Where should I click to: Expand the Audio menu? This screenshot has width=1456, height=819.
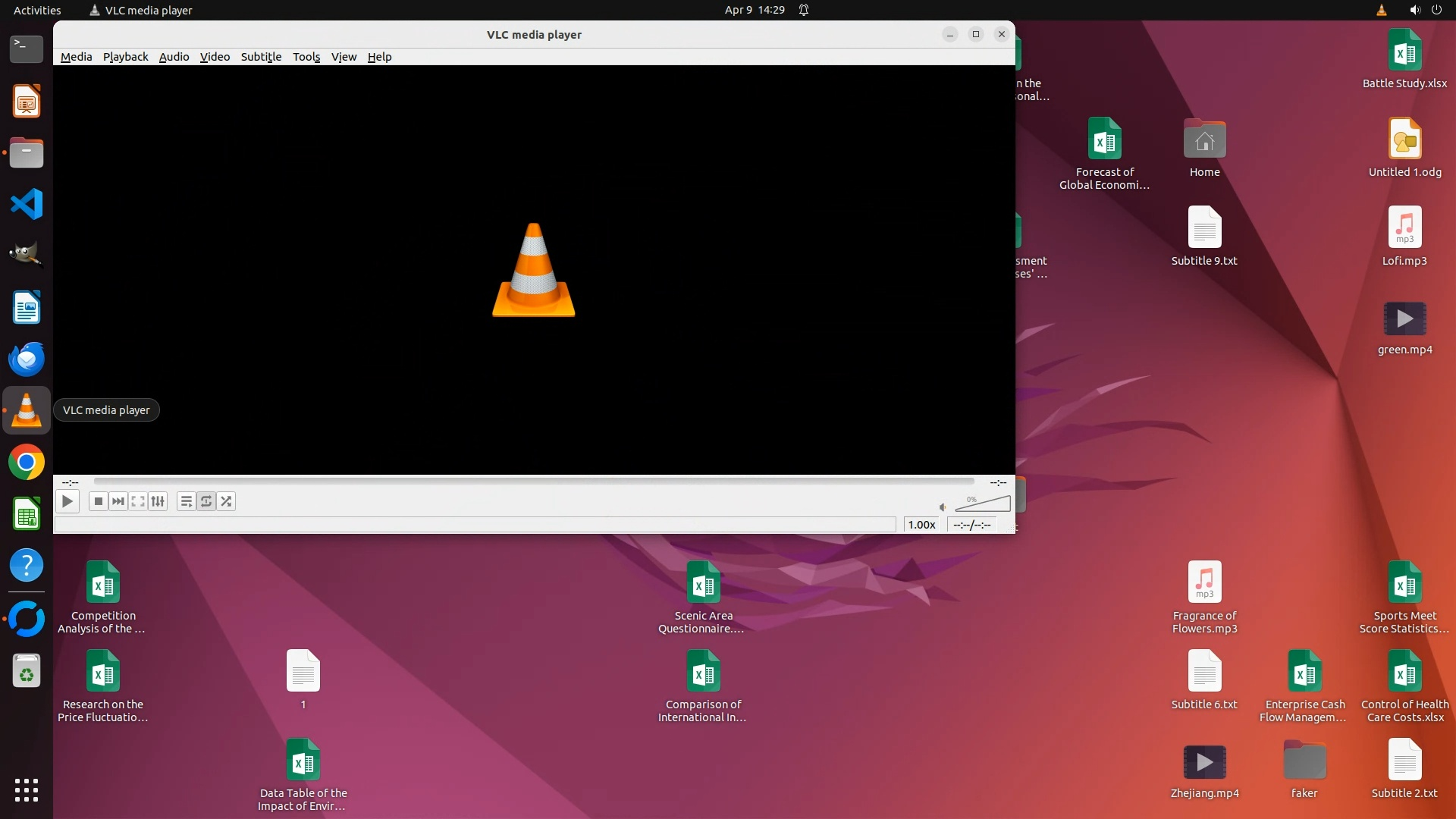(174, 57)
